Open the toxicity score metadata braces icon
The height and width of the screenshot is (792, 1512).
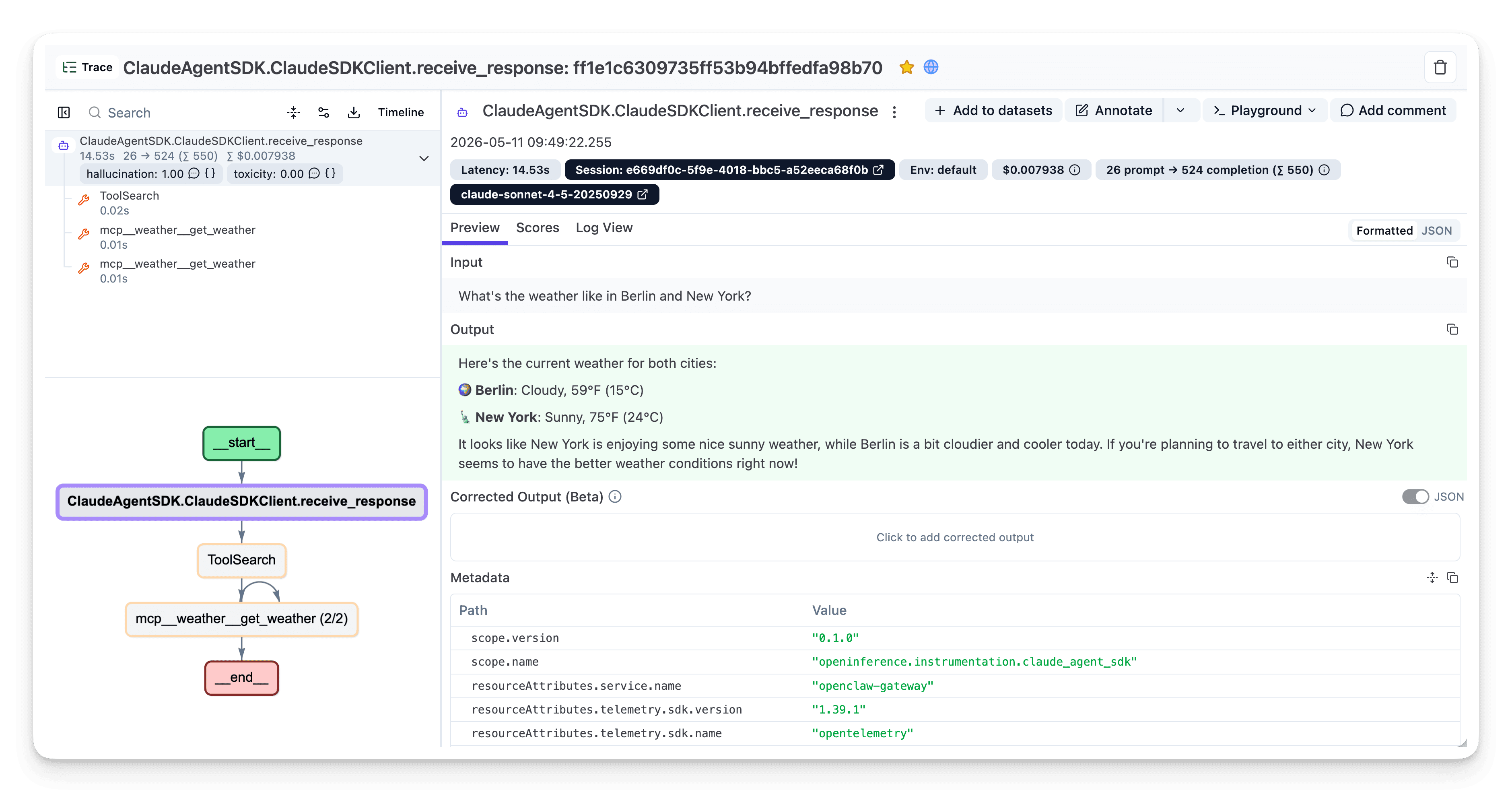(330, 173)
